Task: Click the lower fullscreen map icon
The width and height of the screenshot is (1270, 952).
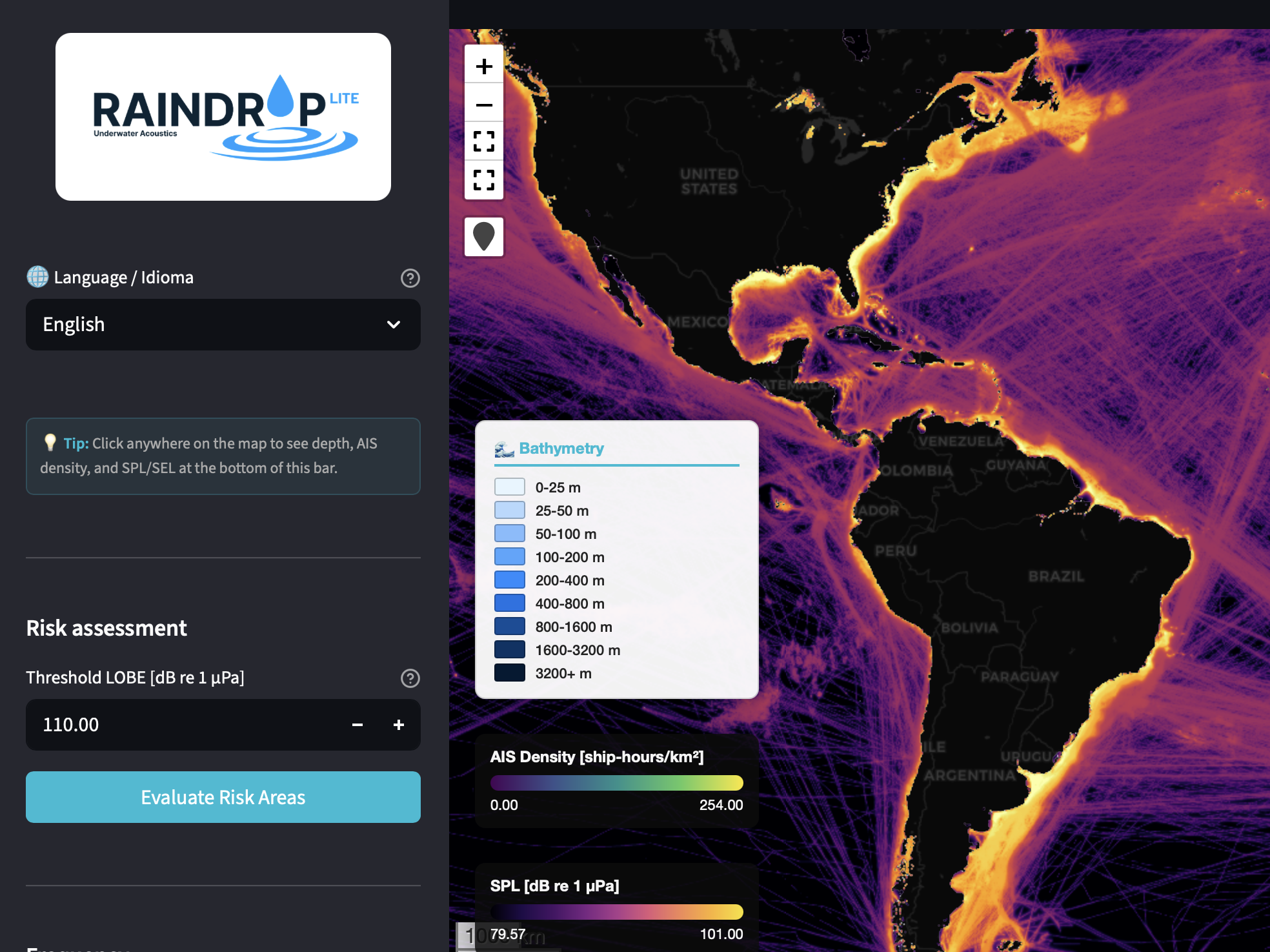Action: [484, 180]
